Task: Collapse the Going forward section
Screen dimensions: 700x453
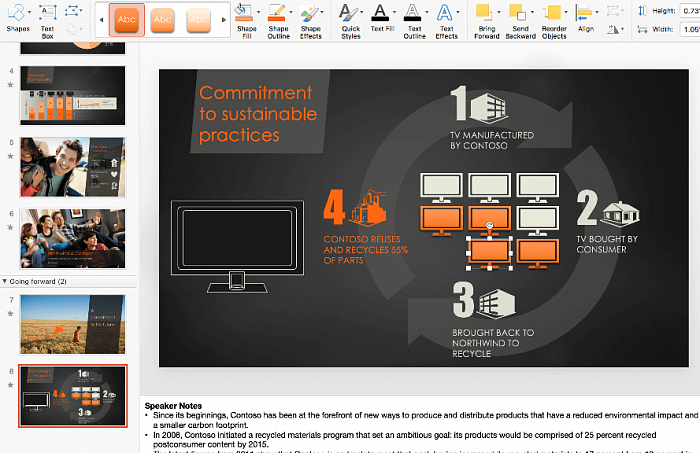Action: tap(4, 281)
